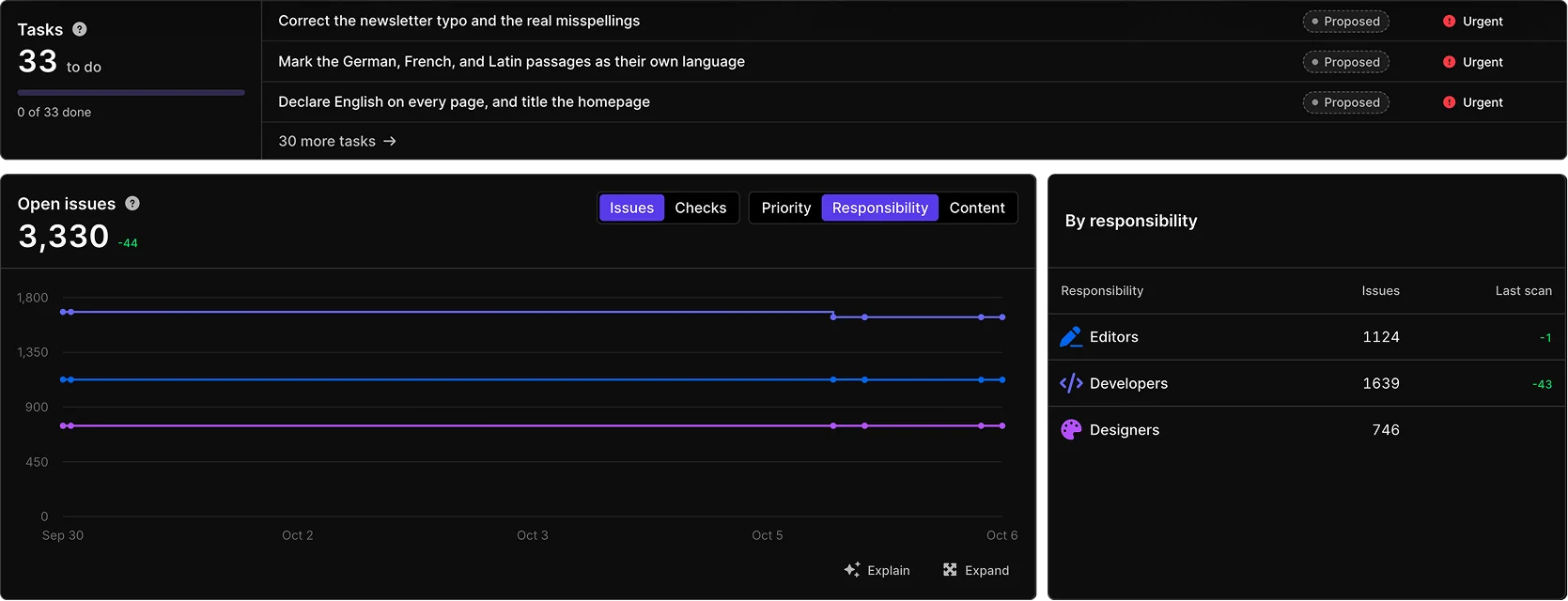Select the Designers row in responsibility table
1568x601 pixels.
point(1307,429)
